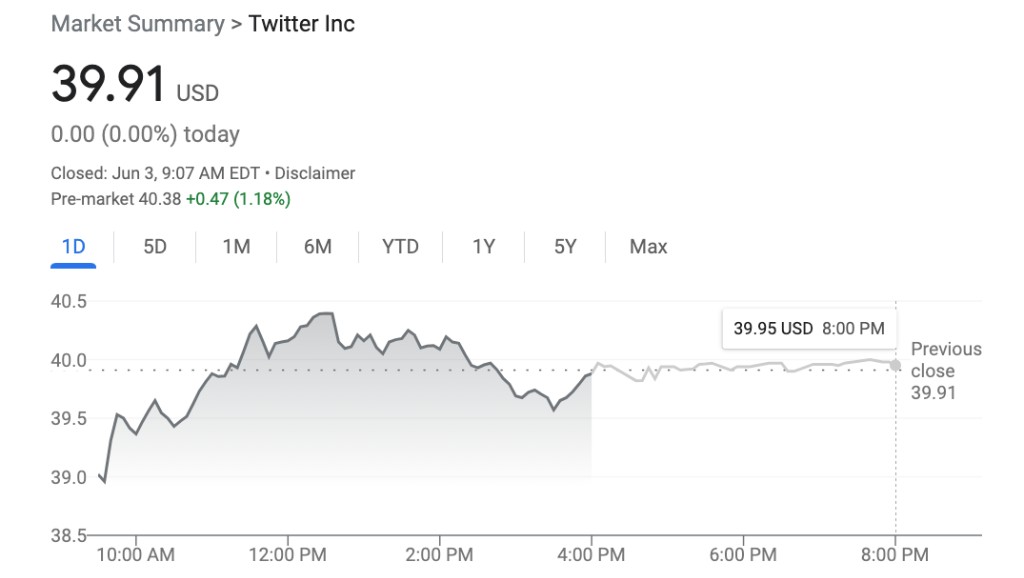This screenshot has height=578, width=1024.
Task: Click the 8:00 PM chart marker dot
Action: tap(895, 365)
